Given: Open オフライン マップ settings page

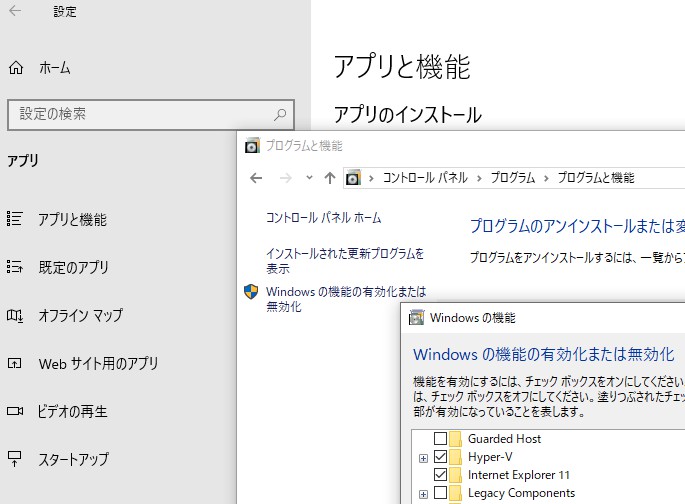Looking at the screenshot, I should [x=81, y=315].
